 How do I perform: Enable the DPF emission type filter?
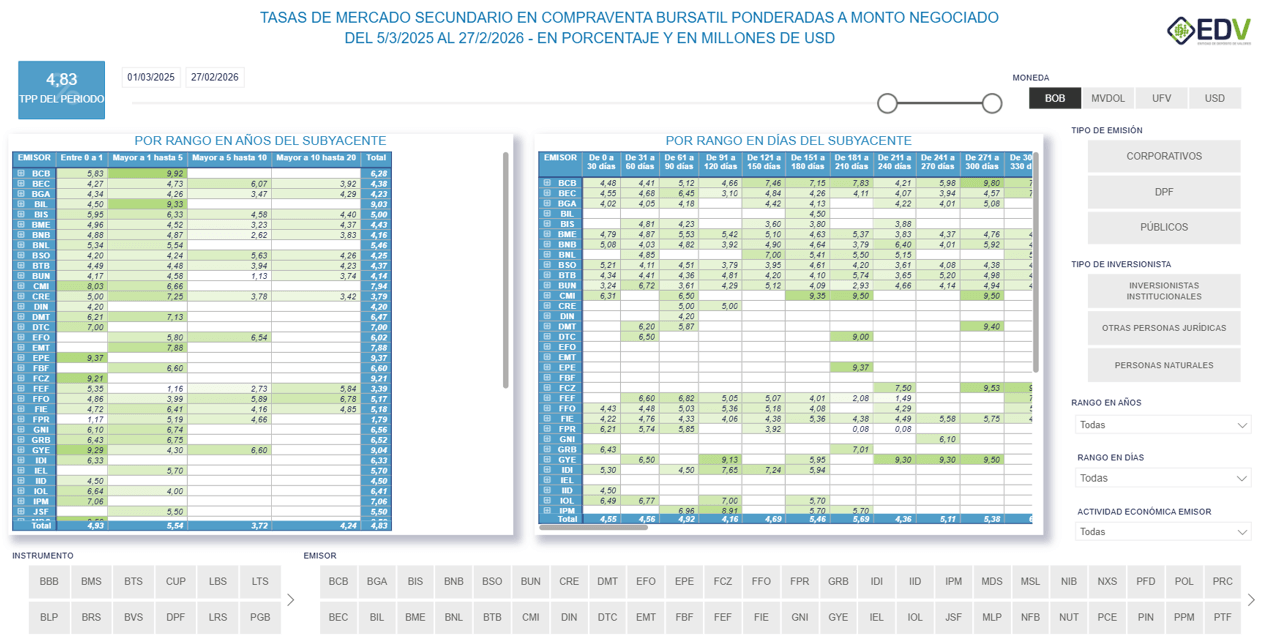1163,192
